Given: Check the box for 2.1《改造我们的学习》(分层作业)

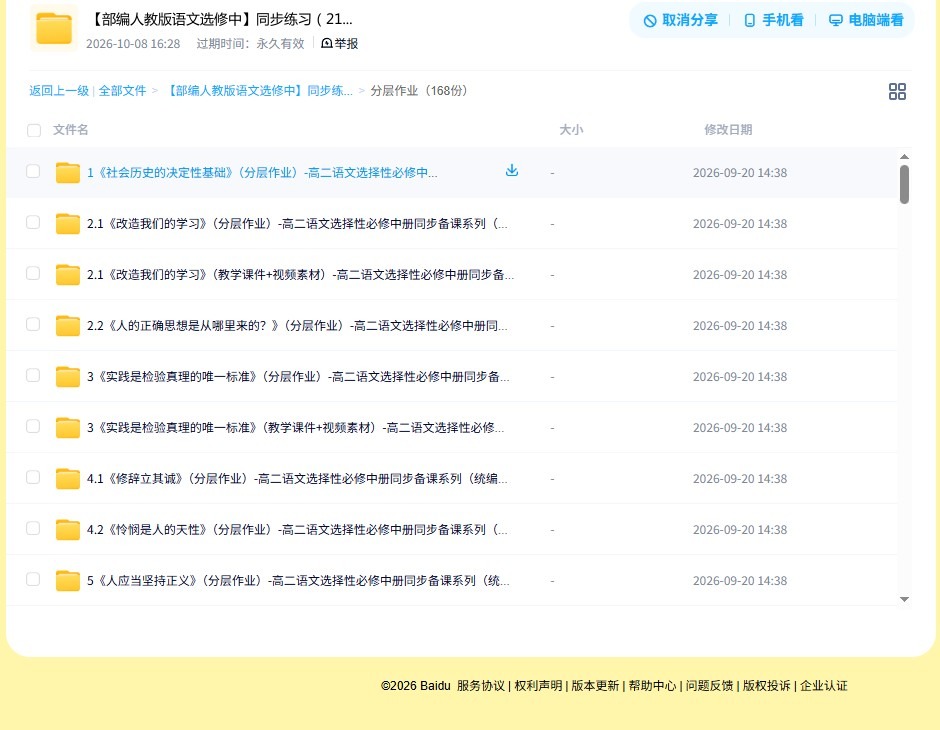Looking at the screenshot, I should tap(33, 222).
